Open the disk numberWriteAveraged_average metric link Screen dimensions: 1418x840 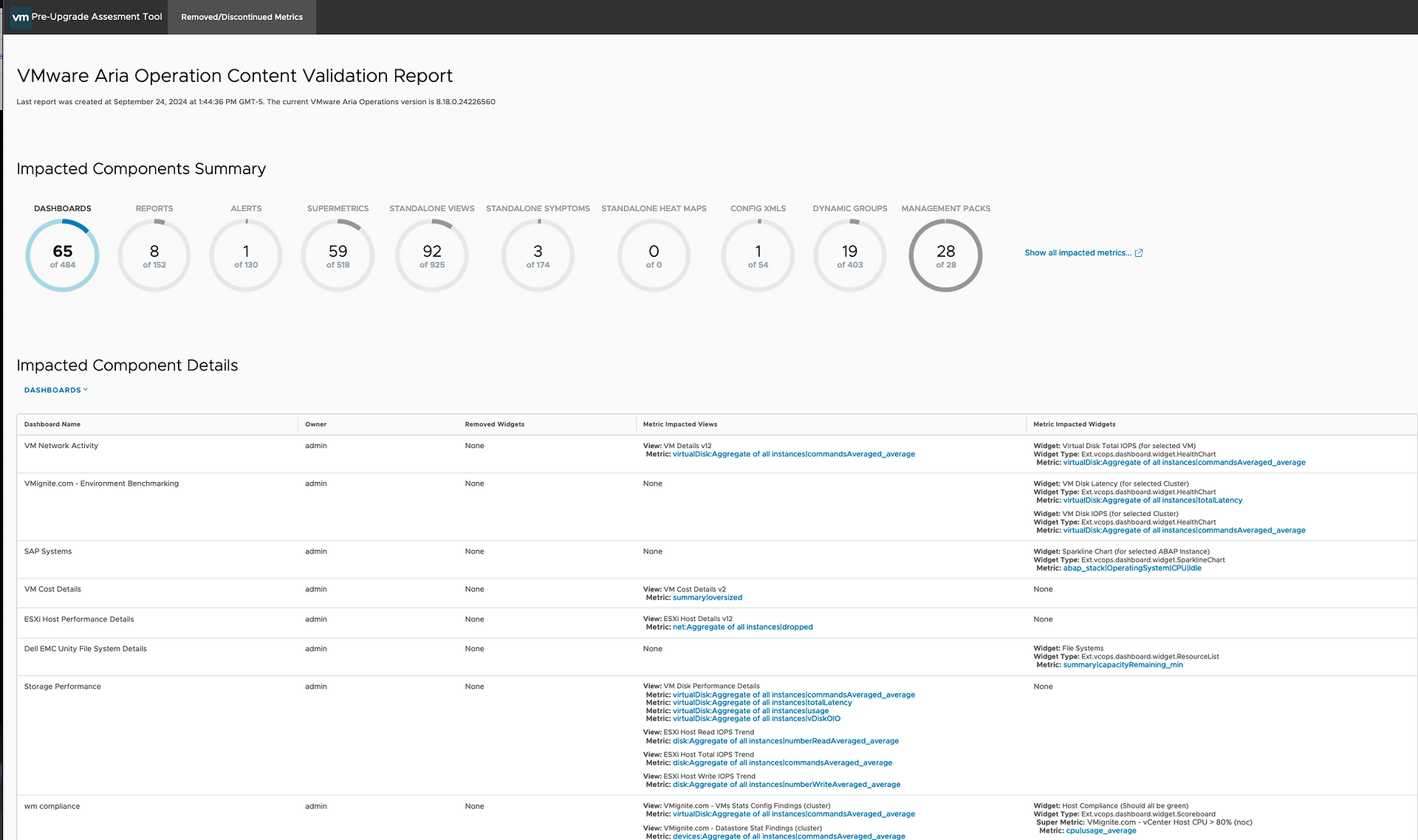pyautogui.click(x=787, y=785)
